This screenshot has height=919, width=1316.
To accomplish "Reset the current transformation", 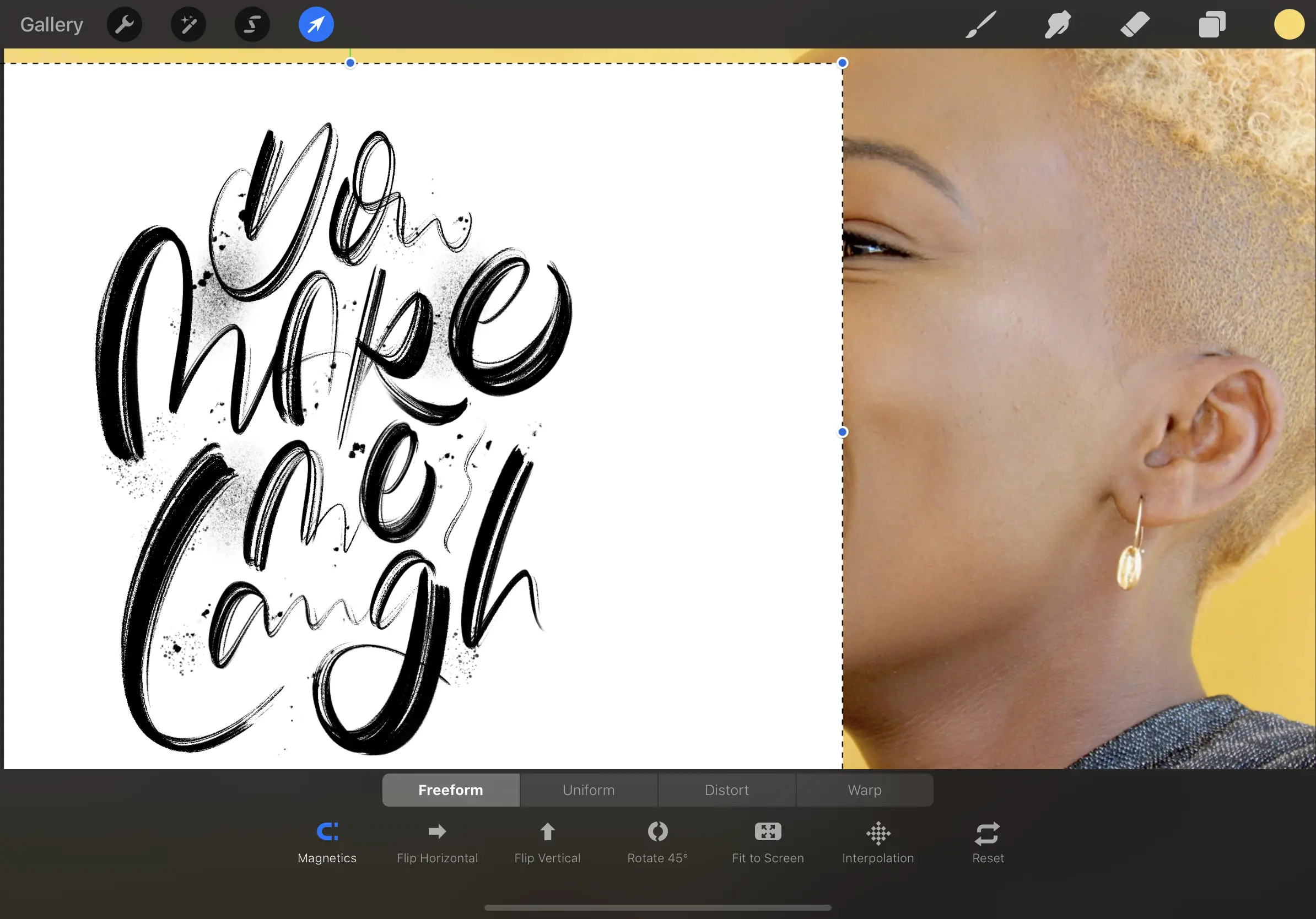I will [987, 840].
